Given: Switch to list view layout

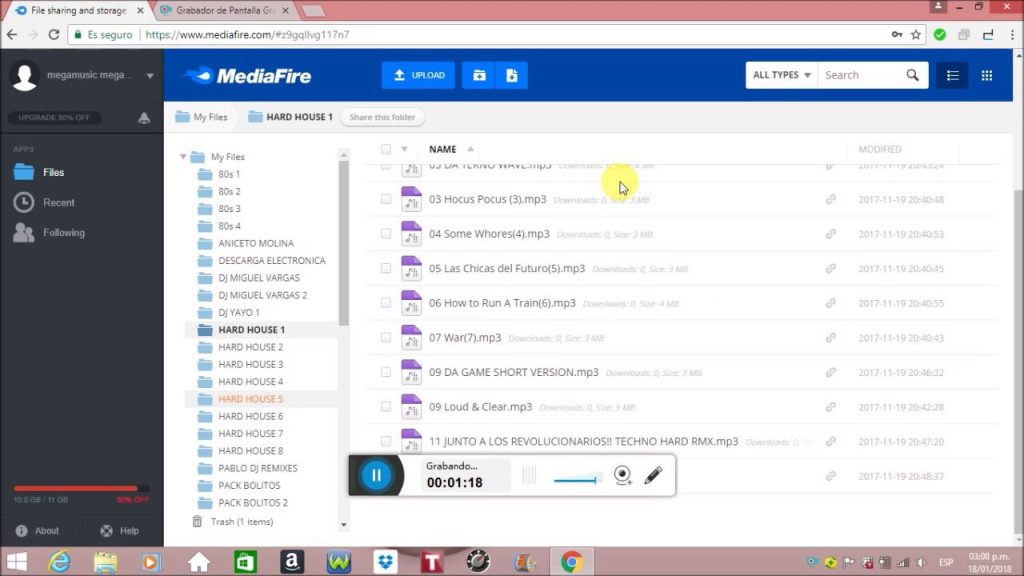Looking at the screenshot, I should coord(952,75).
